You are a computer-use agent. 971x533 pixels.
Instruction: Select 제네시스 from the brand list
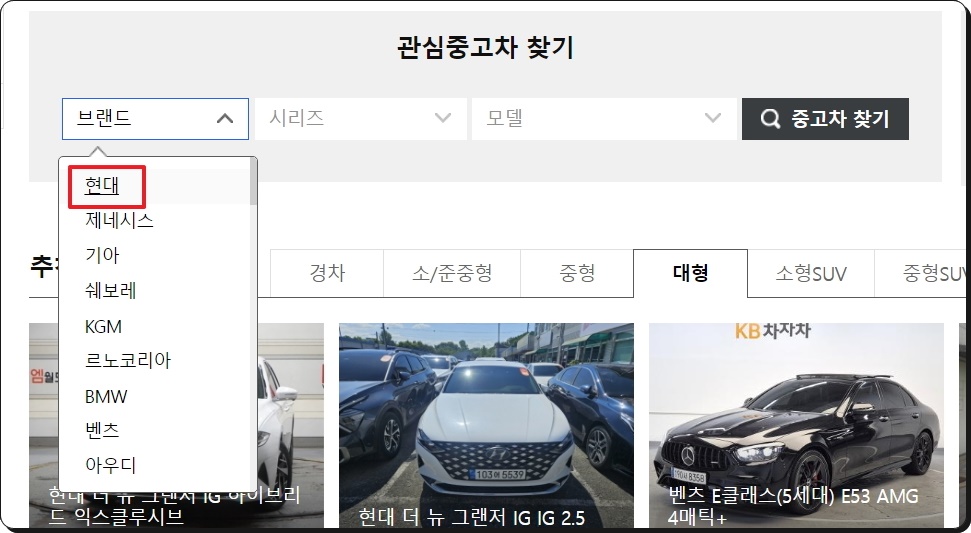[119, 220]
